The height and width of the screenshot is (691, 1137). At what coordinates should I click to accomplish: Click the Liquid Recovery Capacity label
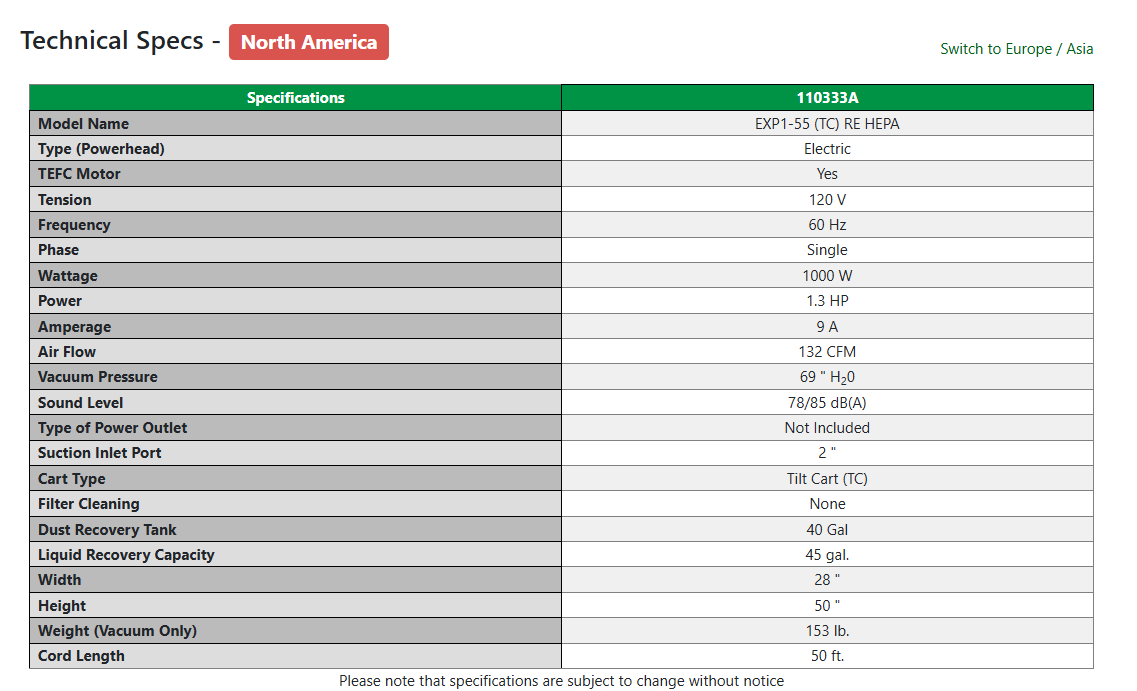click(x=126, y=555)
